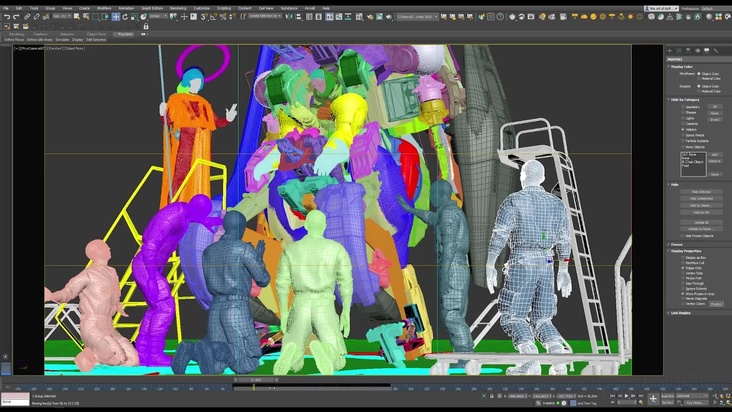Click the Hide by Name button

[x=701, y=205]
